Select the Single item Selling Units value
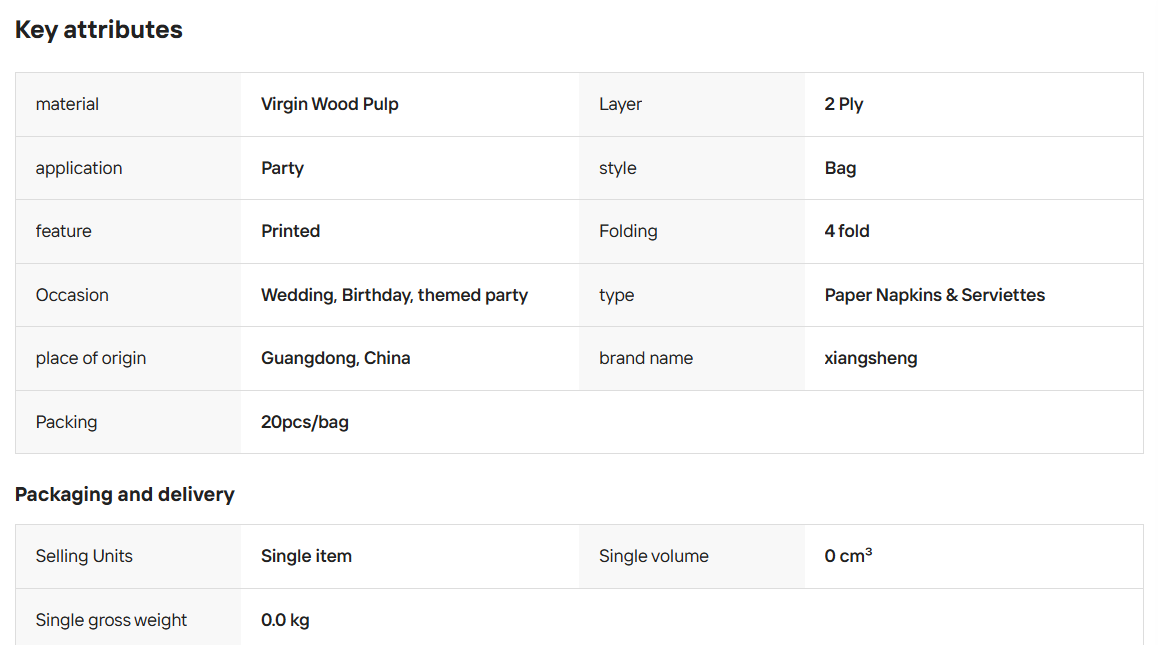1158x645 pixels. tap(306, 556)
